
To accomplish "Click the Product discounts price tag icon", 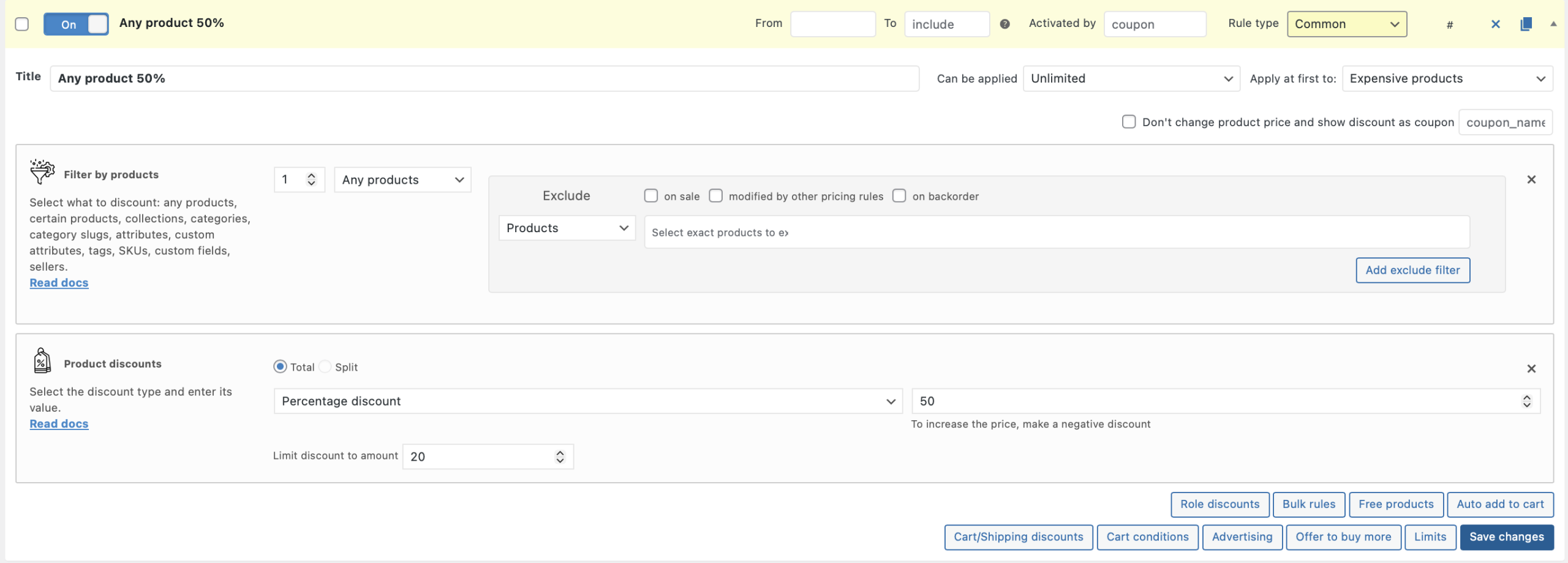I will point(42,361).
